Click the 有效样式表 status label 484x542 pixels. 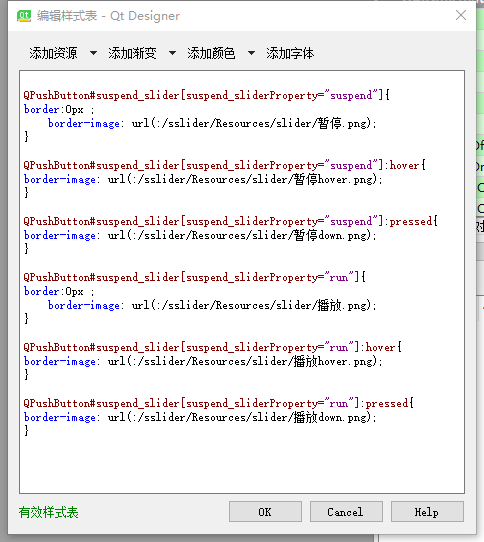pyautogui.click(x=49, y=512)
